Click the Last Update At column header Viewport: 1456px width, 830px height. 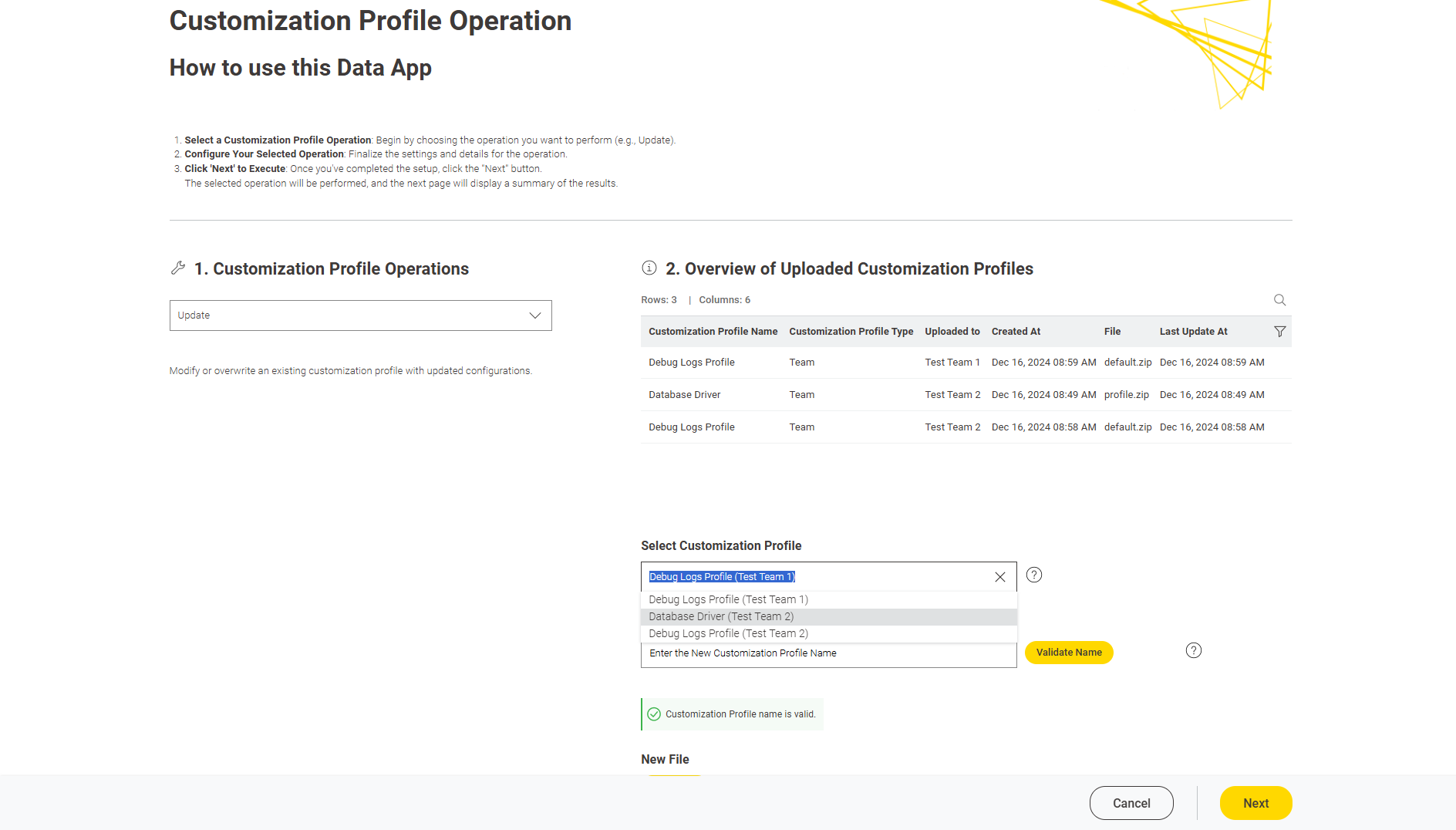tap(1193, 332)
